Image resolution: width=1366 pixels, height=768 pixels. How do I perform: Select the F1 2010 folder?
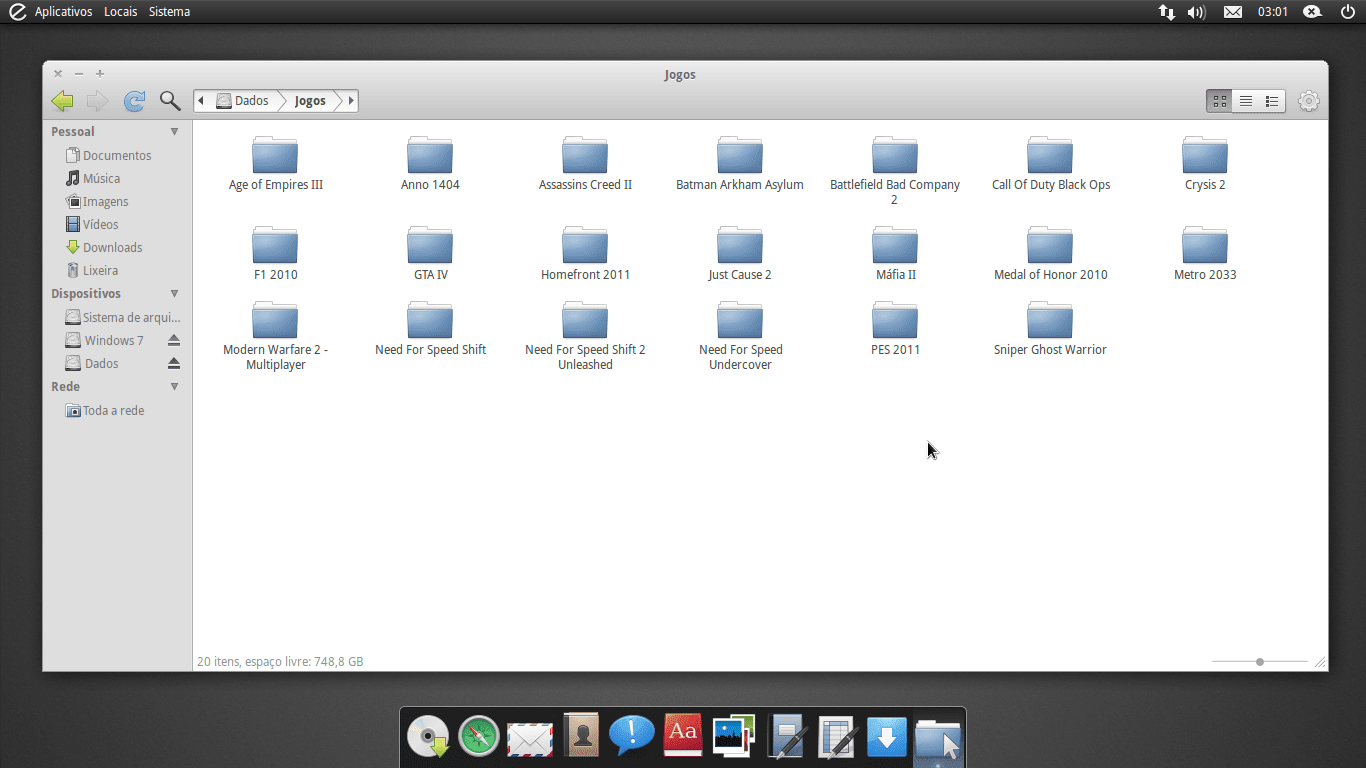point(275,254)
